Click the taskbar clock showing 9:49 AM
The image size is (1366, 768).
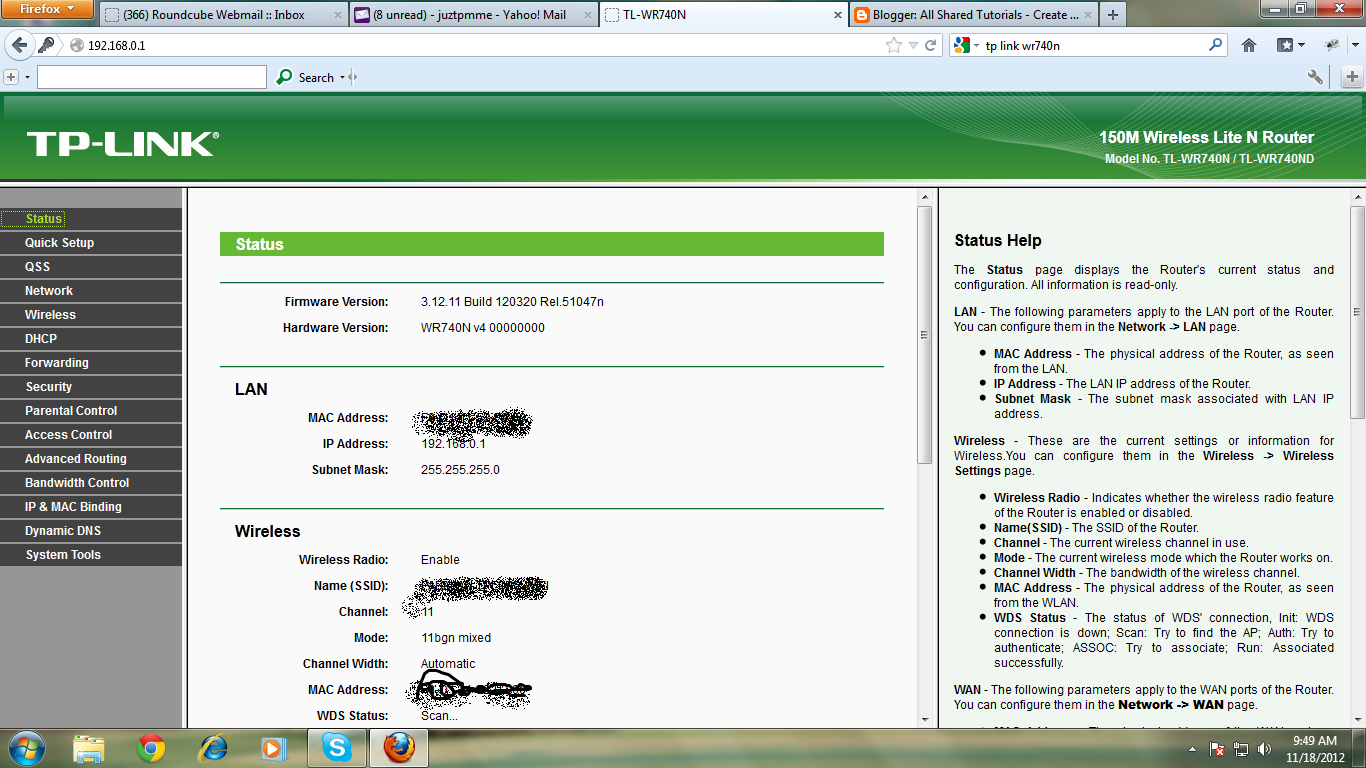click(1315, 749)
